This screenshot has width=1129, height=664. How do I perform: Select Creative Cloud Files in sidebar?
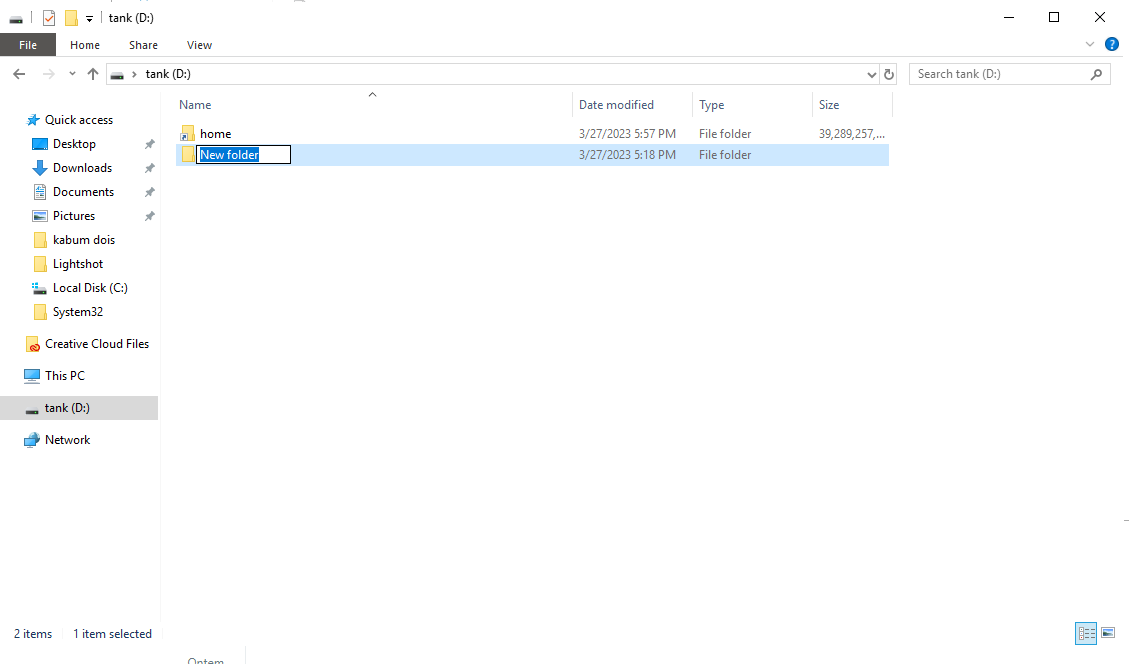[x=96, y=343]
